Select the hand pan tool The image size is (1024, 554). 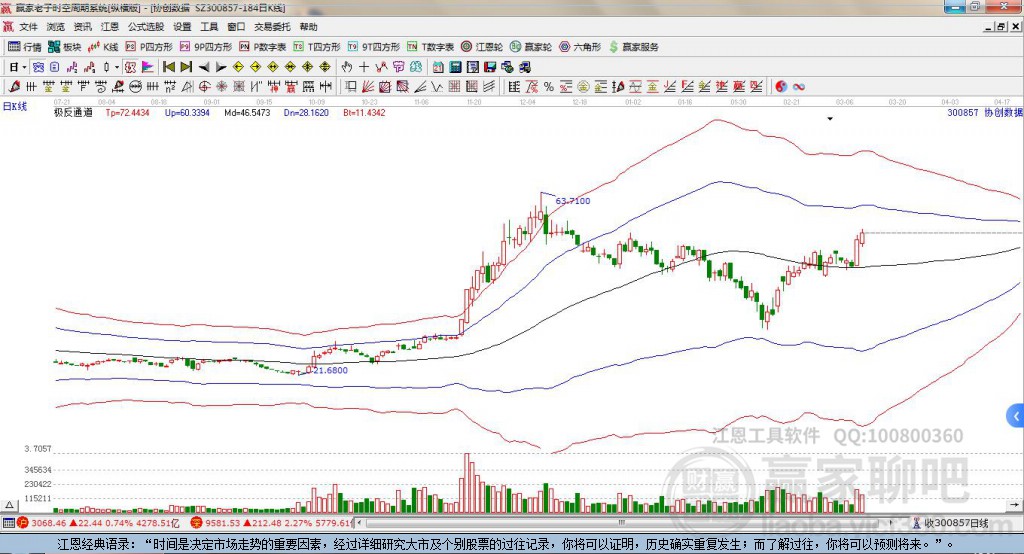click(x=347, y=67)
